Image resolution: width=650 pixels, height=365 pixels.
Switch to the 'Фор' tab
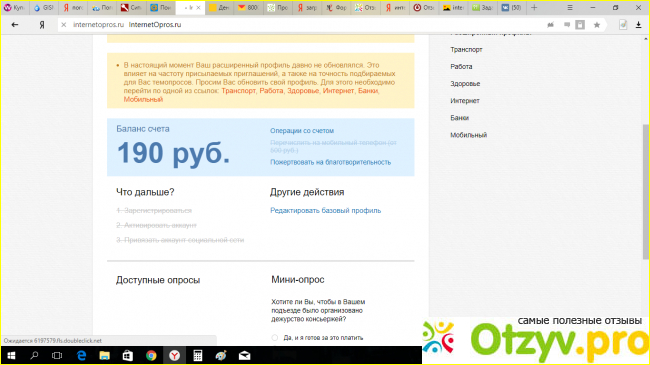click(x=336, y=7)
